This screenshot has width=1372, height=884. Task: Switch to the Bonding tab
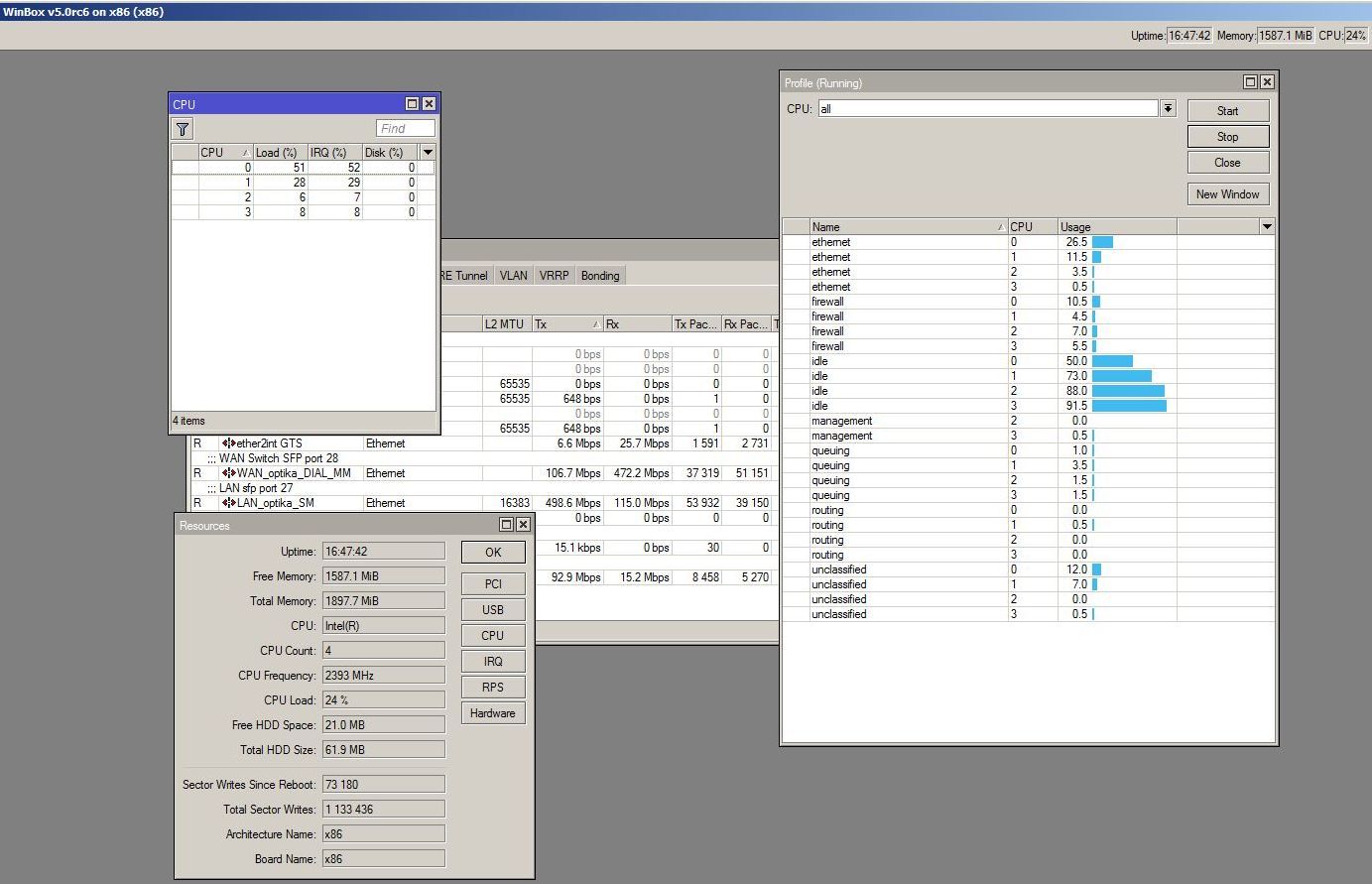tap(600, 276)
